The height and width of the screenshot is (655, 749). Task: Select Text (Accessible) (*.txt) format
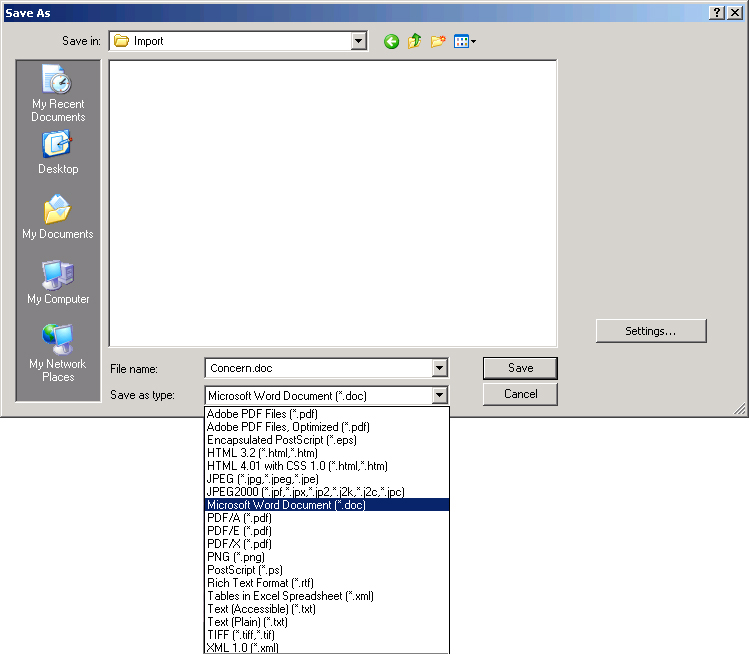tap(327, 609)
